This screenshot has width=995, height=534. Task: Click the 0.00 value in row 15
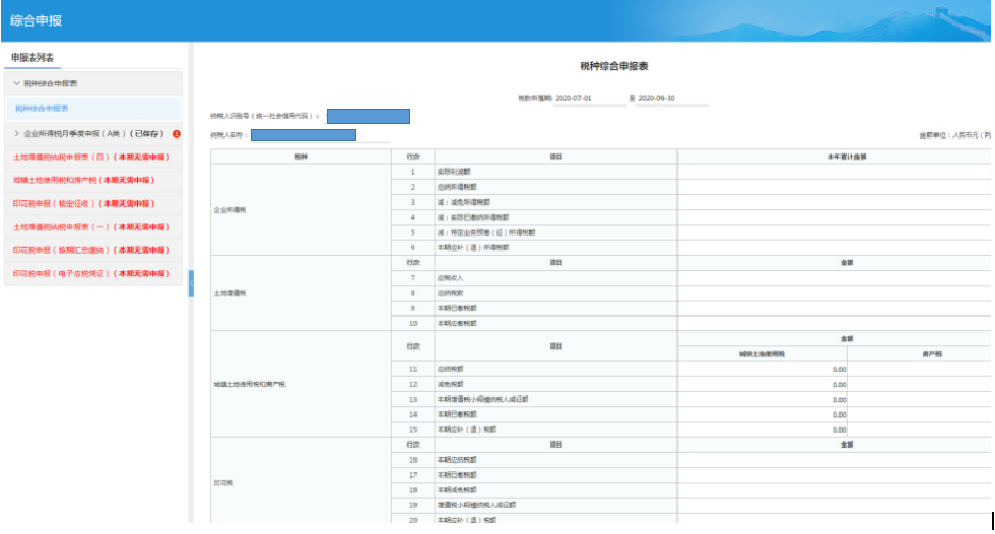pyautogui.click(x=840, y=430)
